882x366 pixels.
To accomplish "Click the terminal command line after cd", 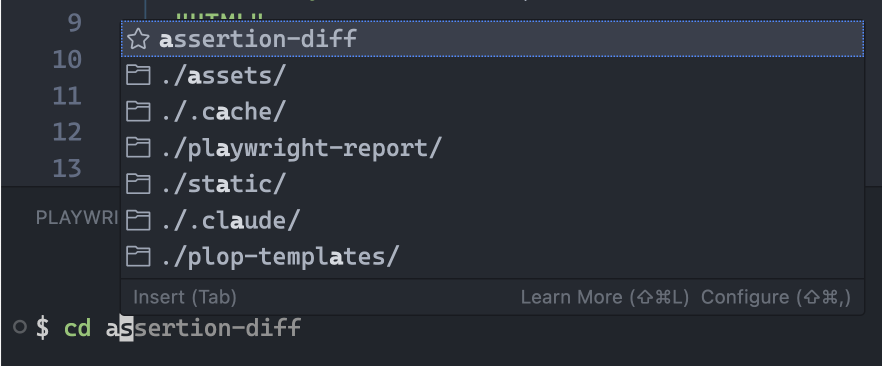I will pyautogui.click(x=203, y=327).
